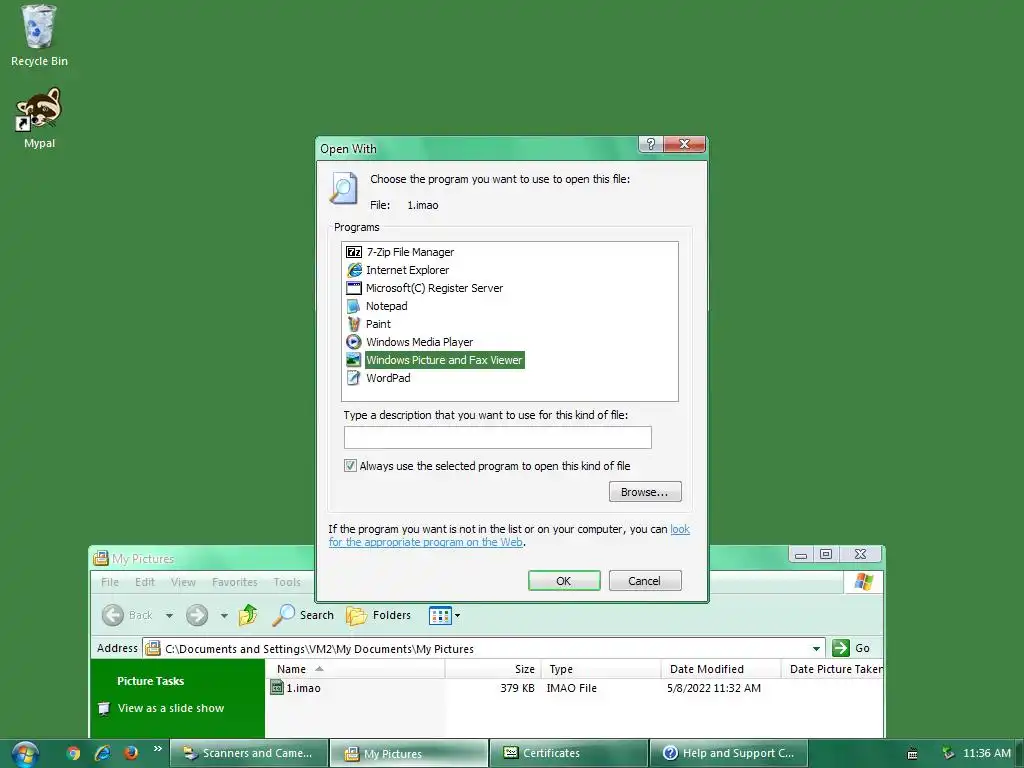Select the 1.imao file name
The image size is (1024, 768).
[304, 688]
